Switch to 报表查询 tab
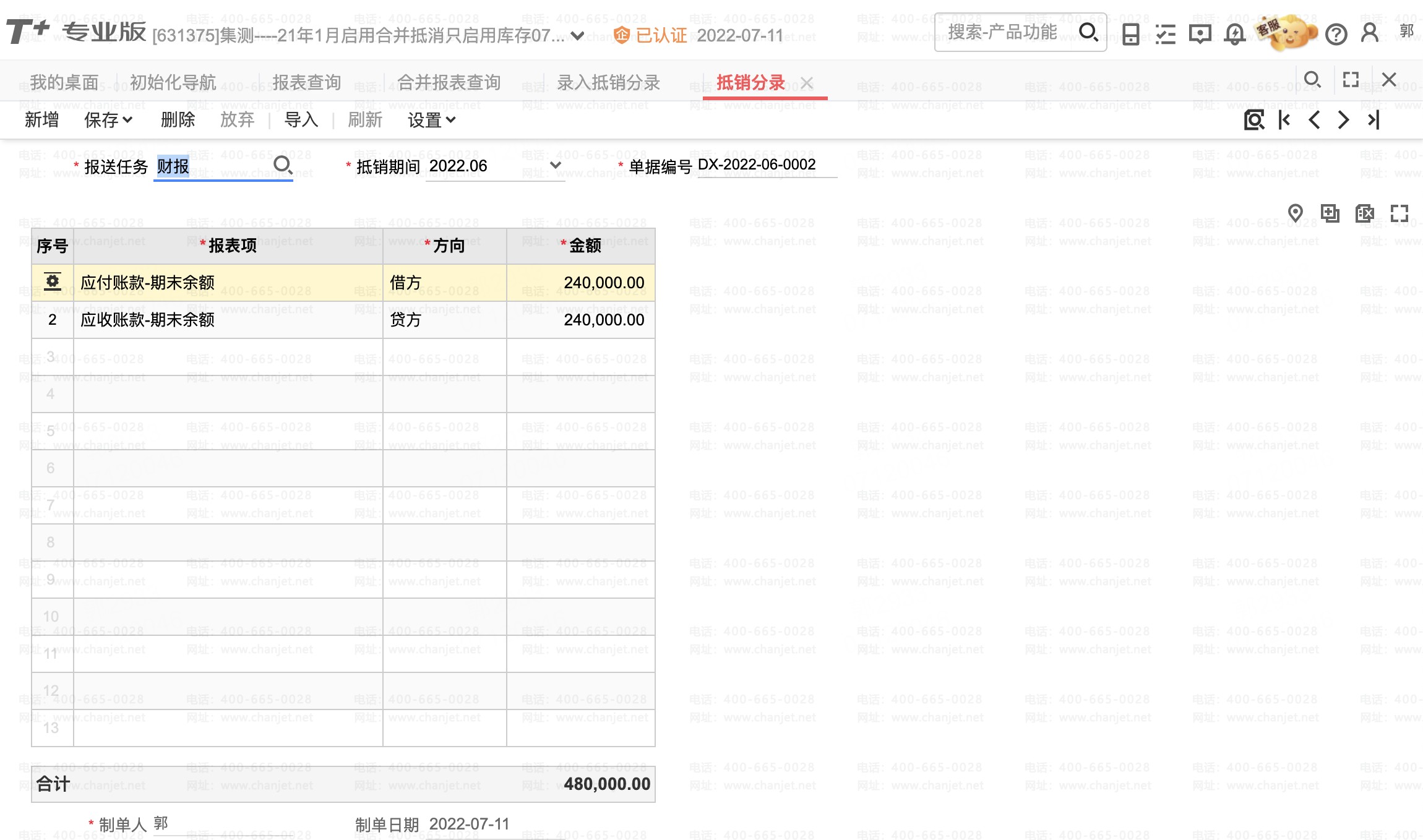This screenshot has width=1423, height=840. click(x=307, y=82)
